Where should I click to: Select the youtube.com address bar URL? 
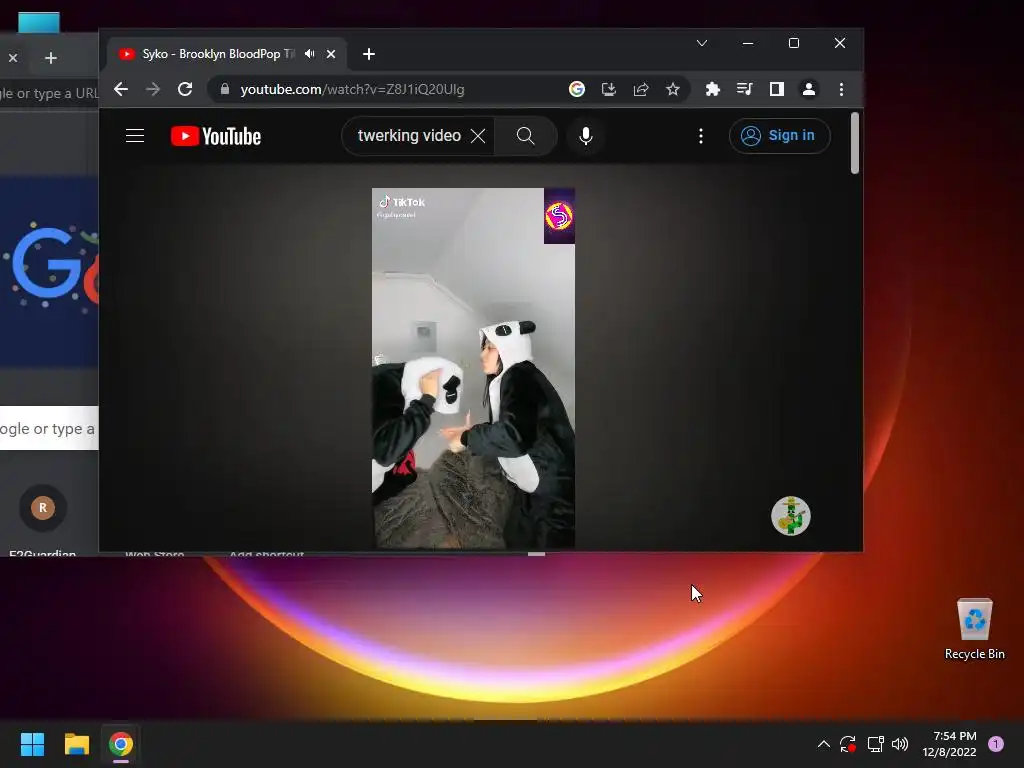[352, 89]
